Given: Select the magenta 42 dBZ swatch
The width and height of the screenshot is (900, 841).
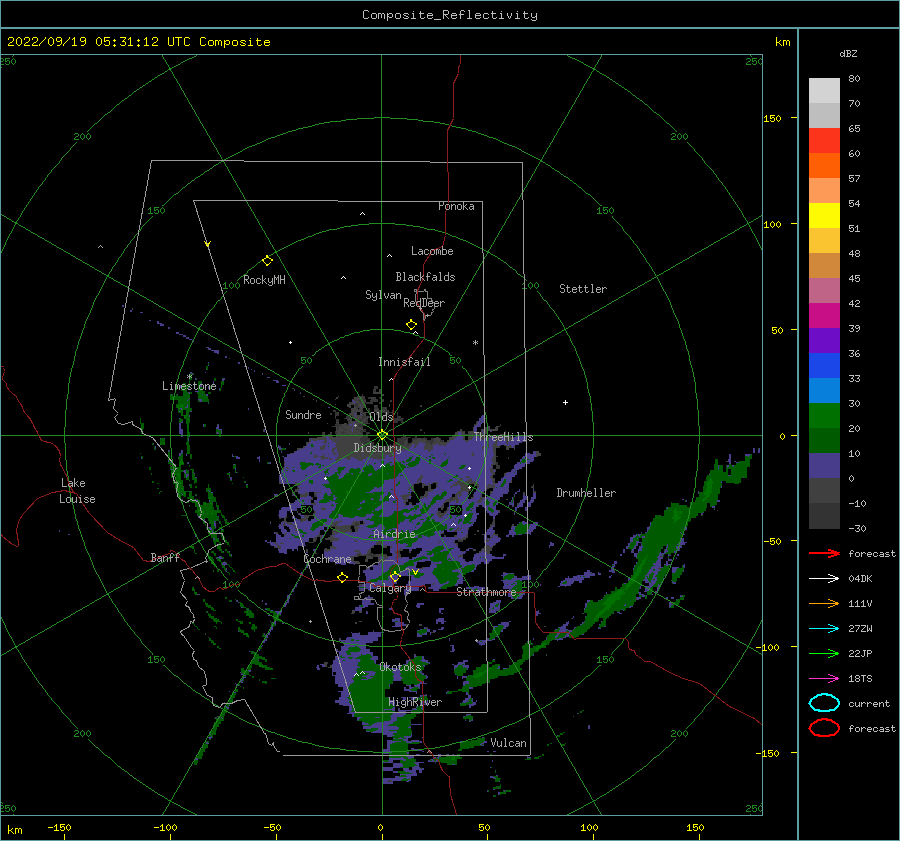Looking at the screenshot, I should 824,316.
